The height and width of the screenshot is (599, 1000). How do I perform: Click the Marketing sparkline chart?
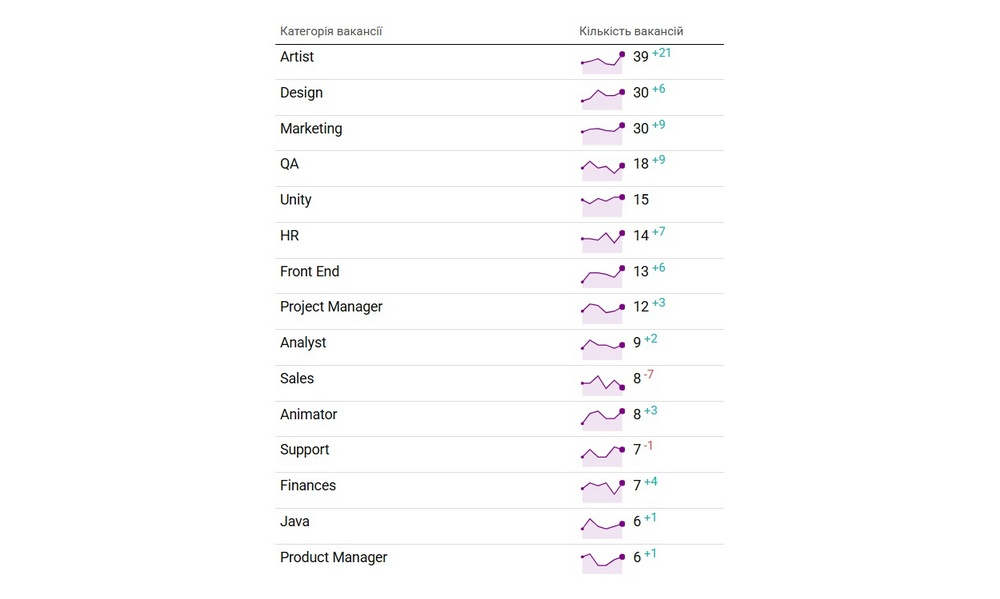603,134
